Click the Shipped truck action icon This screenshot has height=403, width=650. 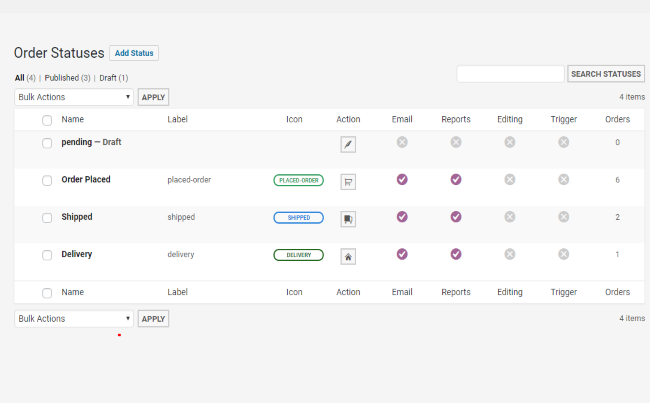click(348, 219)
